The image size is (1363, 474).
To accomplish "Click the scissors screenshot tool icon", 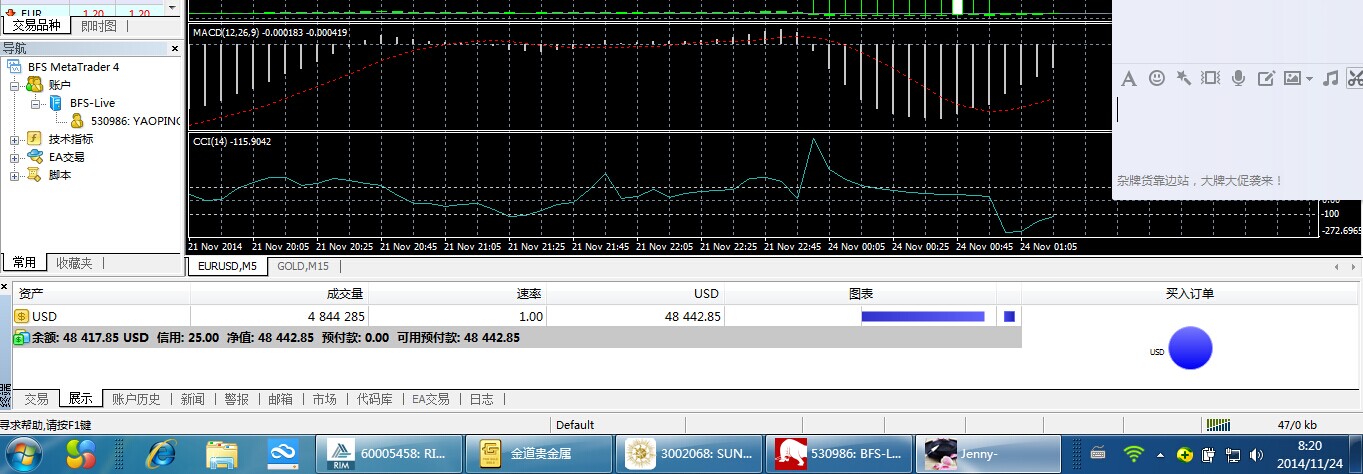I will click(1354, 78).
